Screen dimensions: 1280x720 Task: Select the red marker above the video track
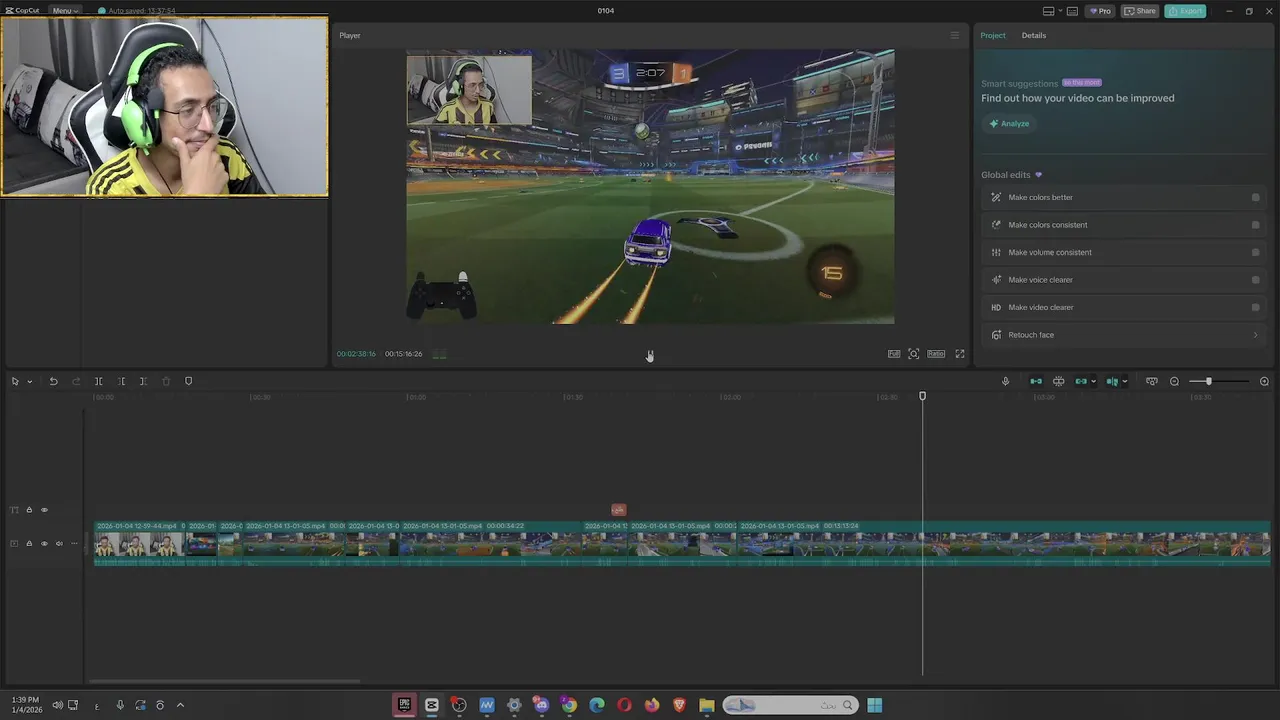click(x=618, y=510)
